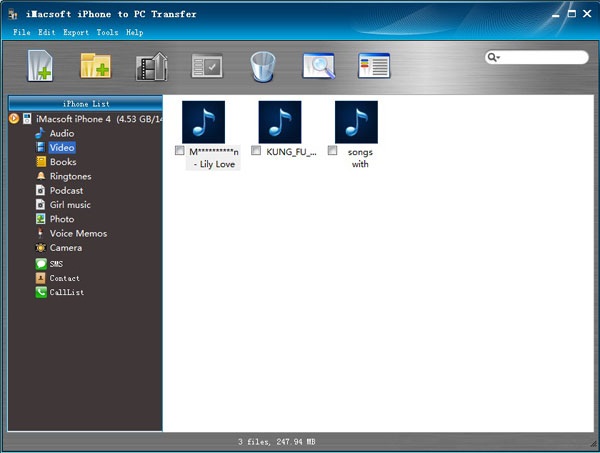Check the box for Lily Love file
This screenshot has height=453, width=600.
click(x=180, y=151)
